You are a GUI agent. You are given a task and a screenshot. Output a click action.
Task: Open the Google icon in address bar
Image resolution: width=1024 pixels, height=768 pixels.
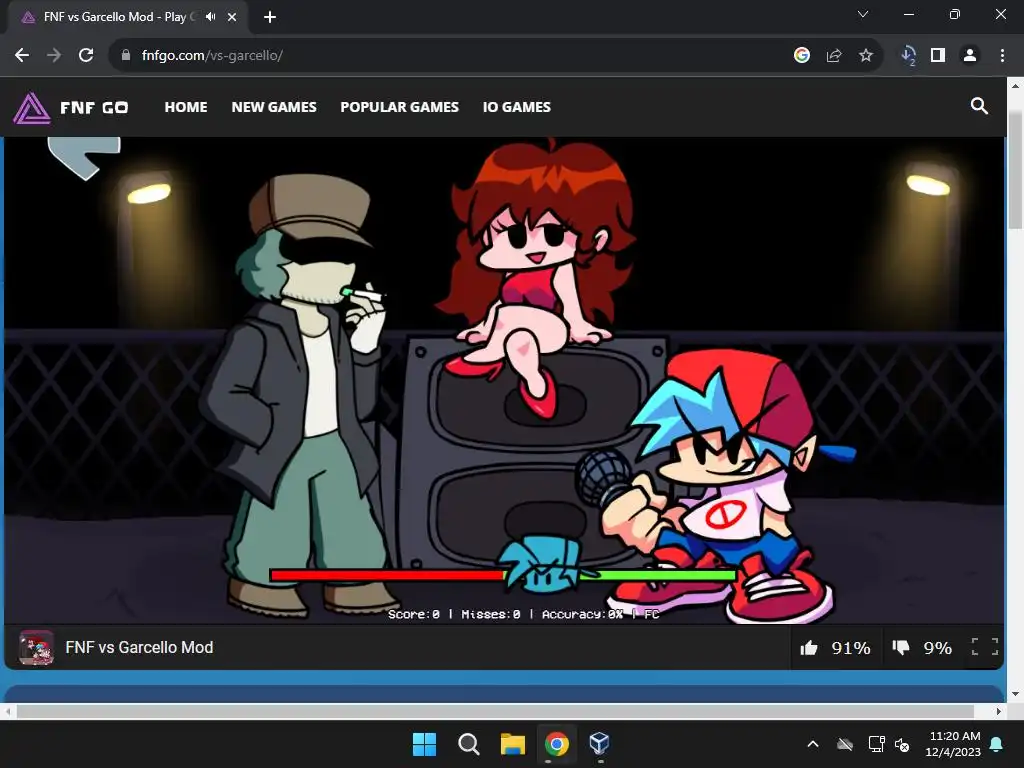pyautogui.click(x=802, y=56)
